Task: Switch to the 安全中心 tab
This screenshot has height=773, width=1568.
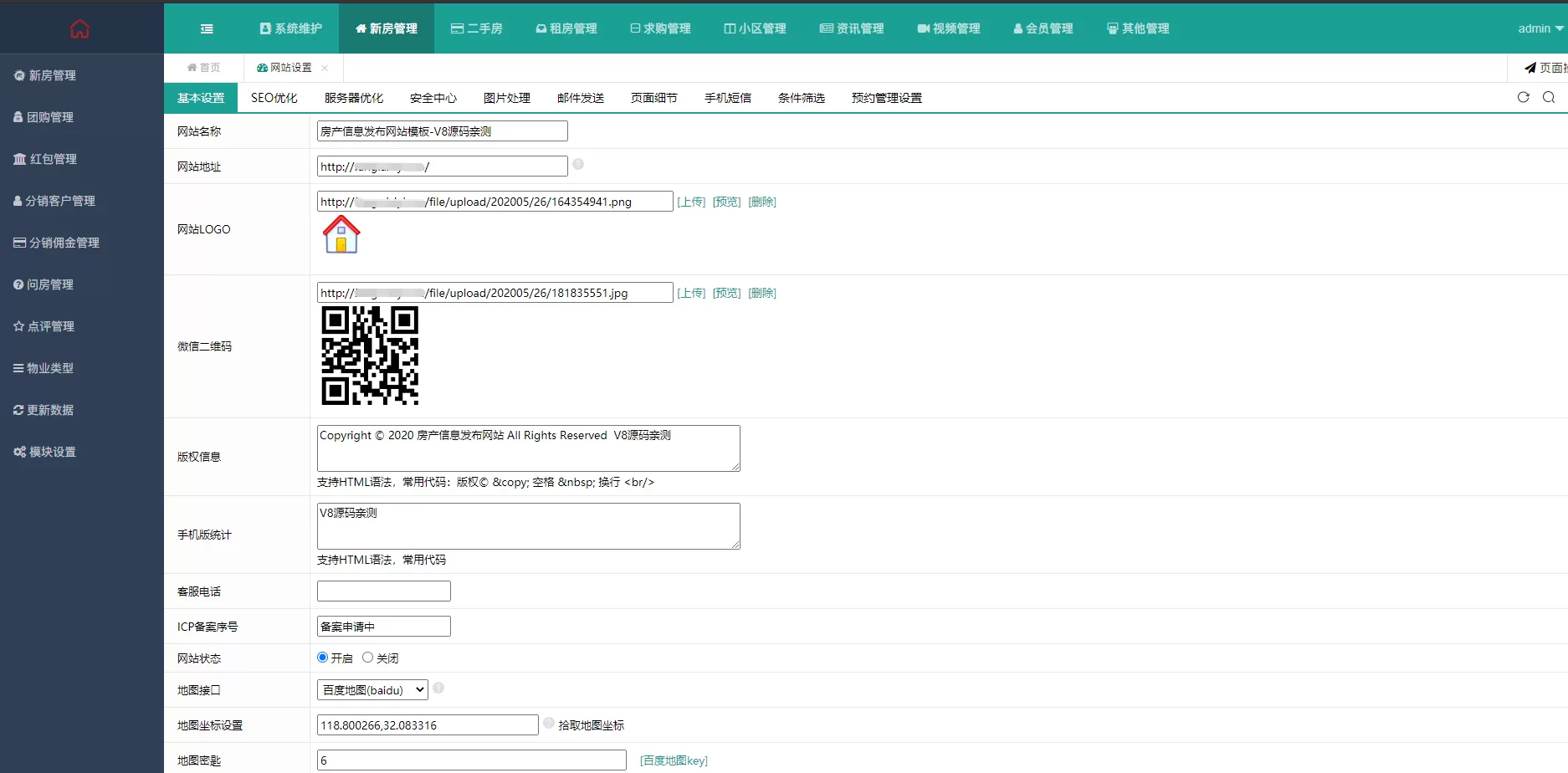Action: pos(433,98)
